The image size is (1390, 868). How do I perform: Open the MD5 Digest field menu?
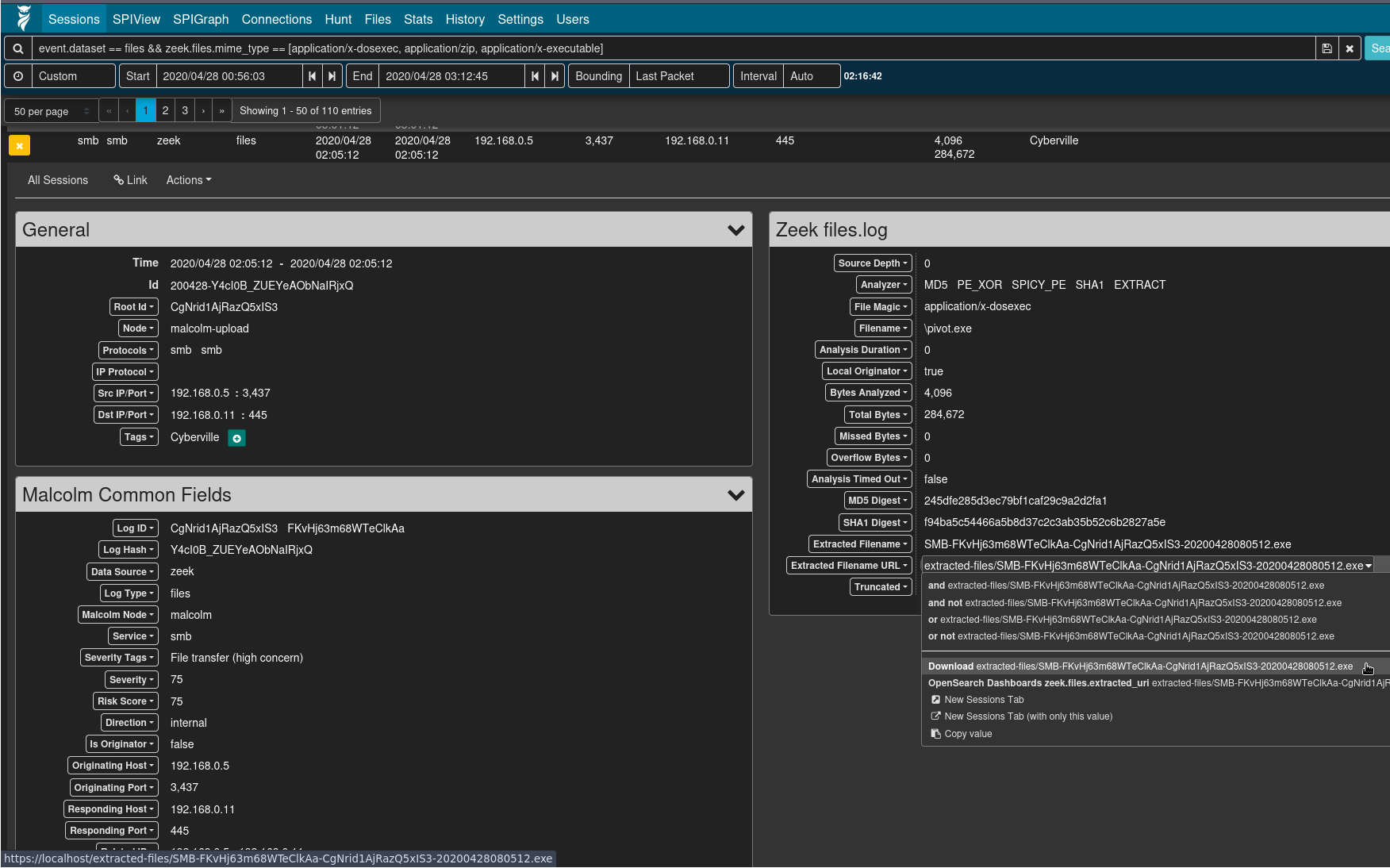tap(877, 501)
